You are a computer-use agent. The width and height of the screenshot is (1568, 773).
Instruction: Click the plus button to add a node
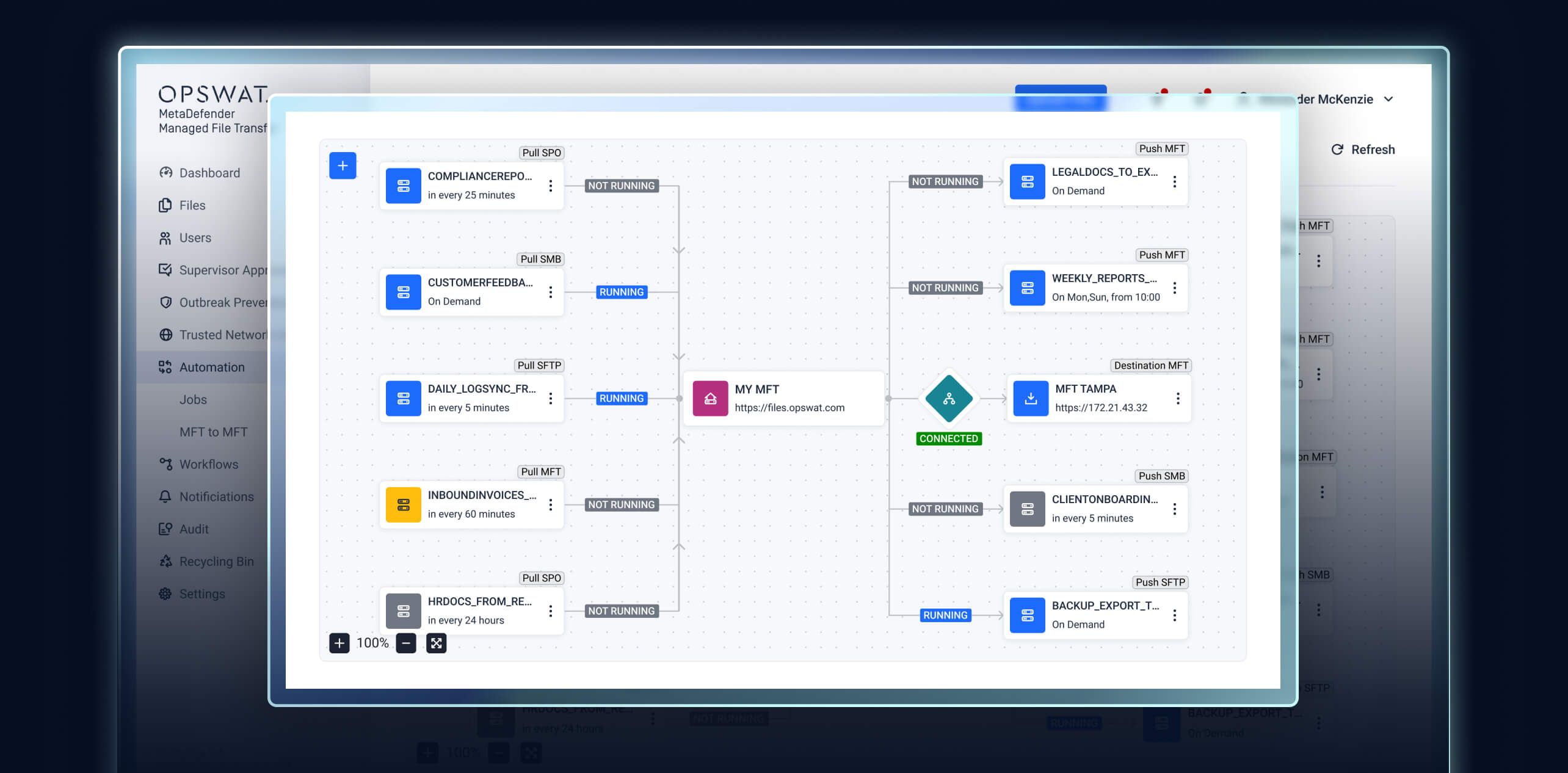pos(343,165)
